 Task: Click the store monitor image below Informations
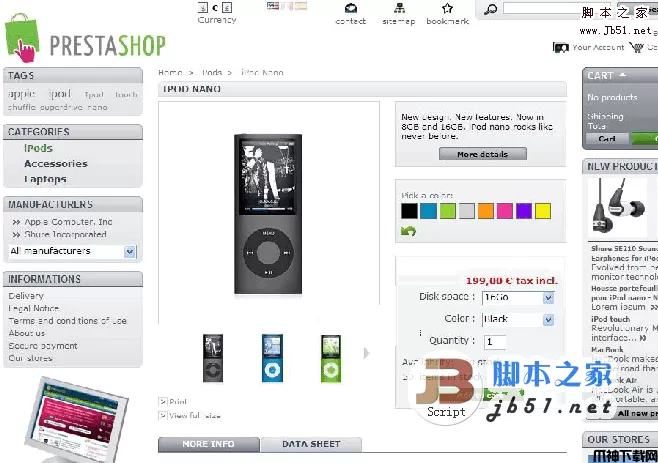[x=76, y=420]
